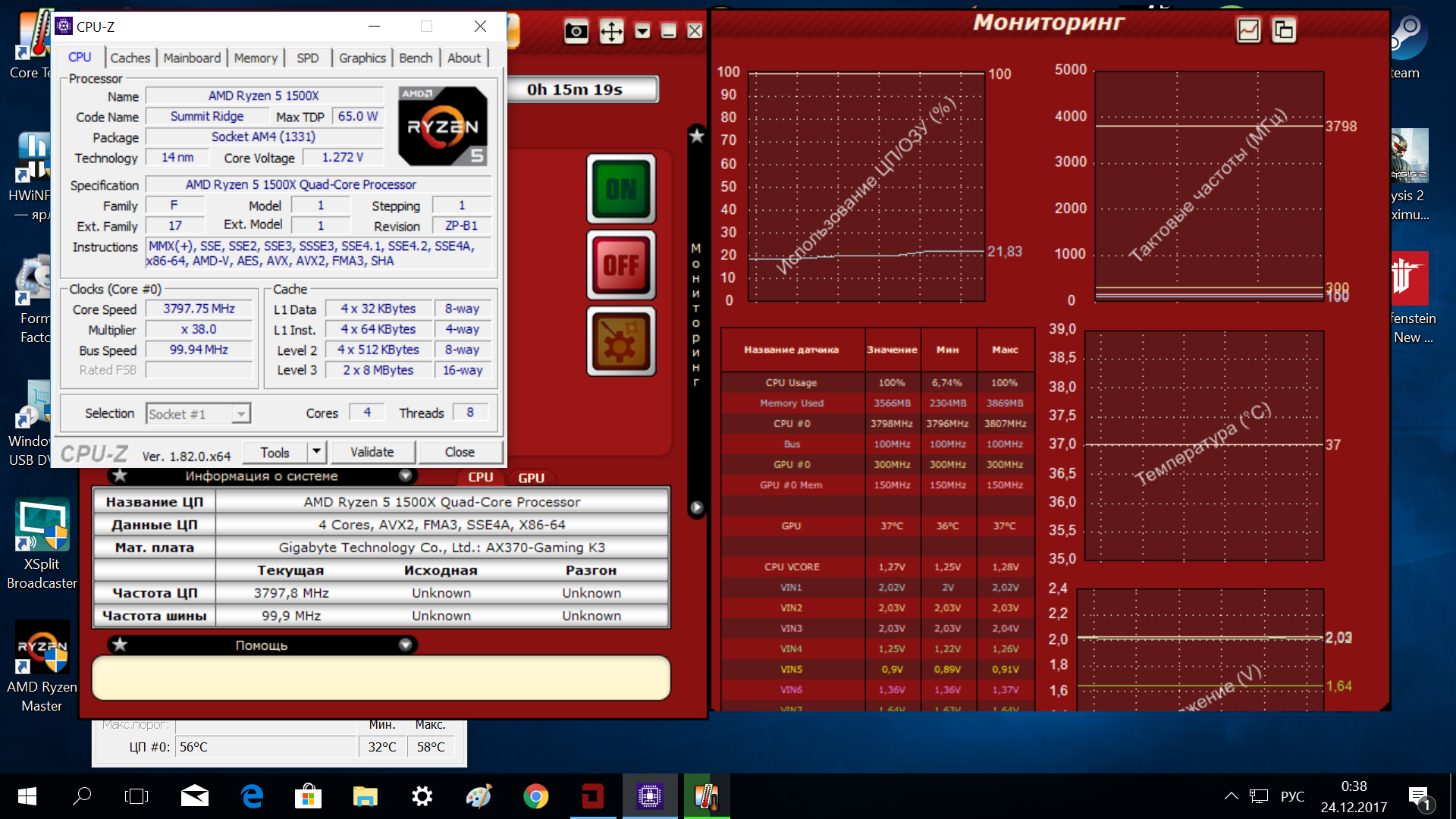Click the CPU VCORE sensor row
Screen dimensions: 1456x819
click(x=877, y=566)
